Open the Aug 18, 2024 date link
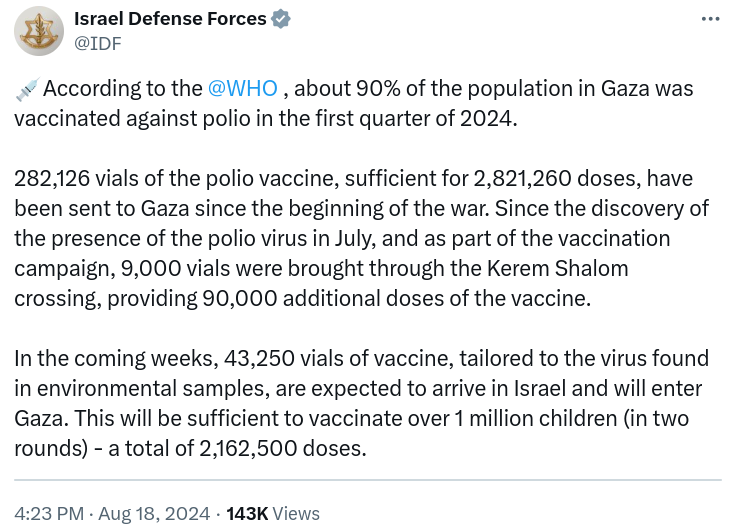 point(154,514)
